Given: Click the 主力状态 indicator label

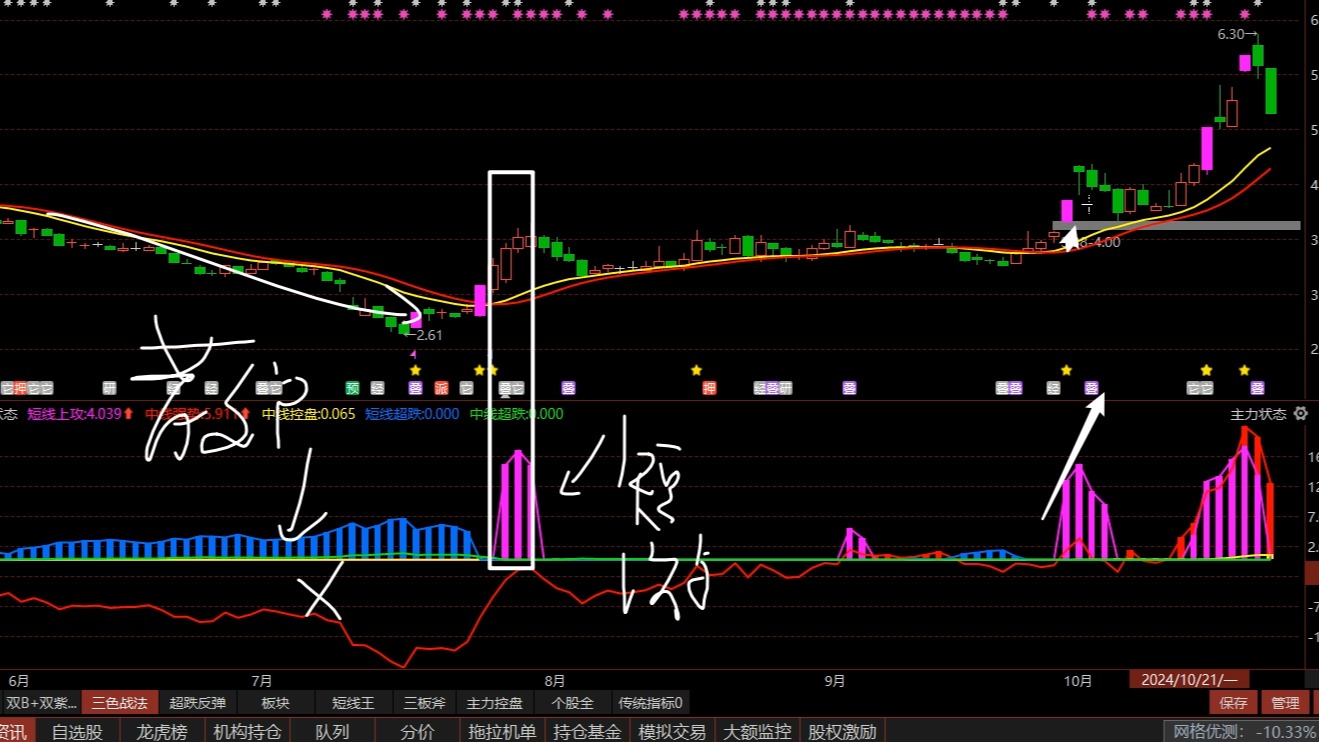Looking at the screenshot, I should click(x=1258, y=413).
